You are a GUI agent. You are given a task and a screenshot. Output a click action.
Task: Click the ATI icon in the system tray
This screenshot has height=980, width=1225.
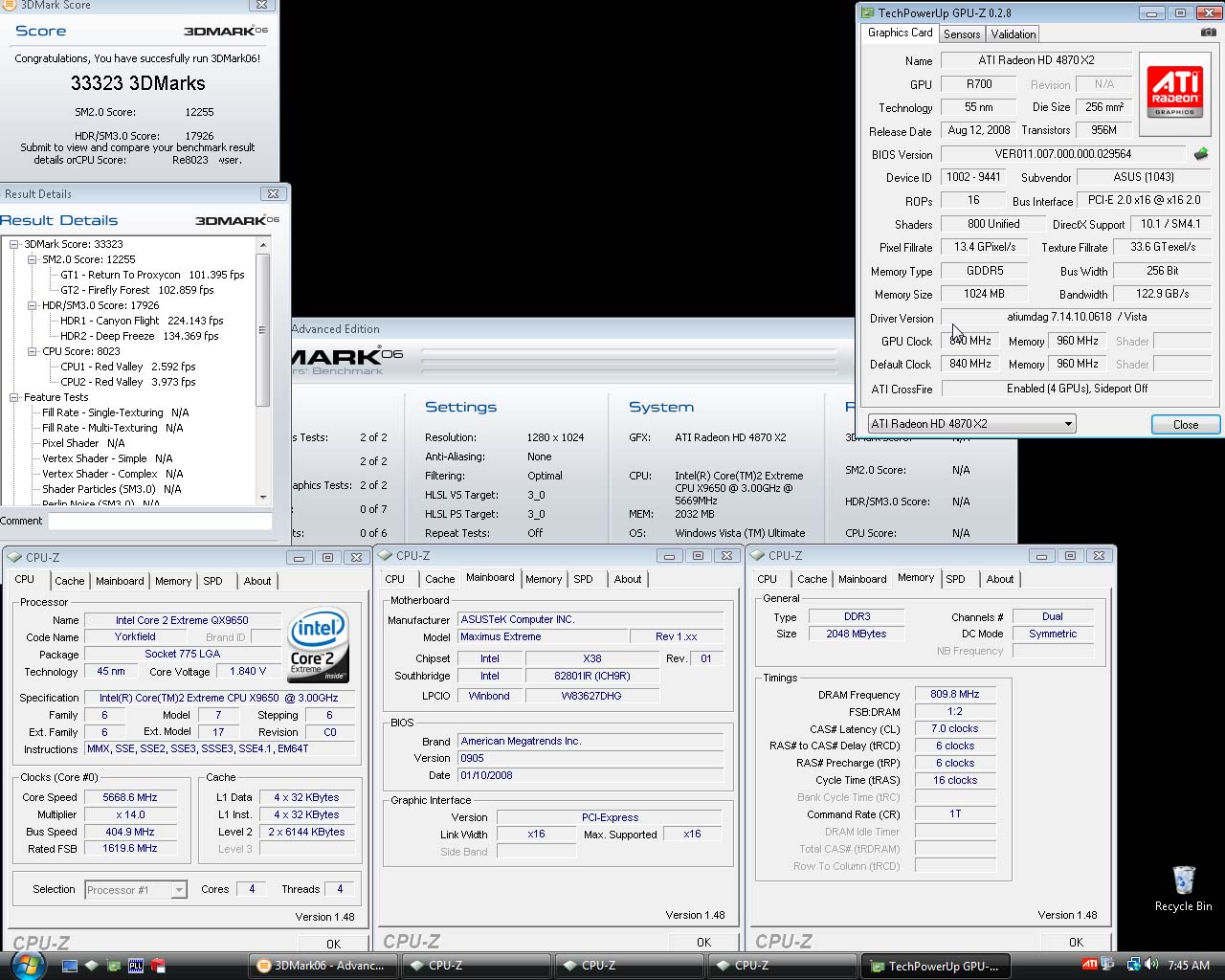click(1089, 965)
